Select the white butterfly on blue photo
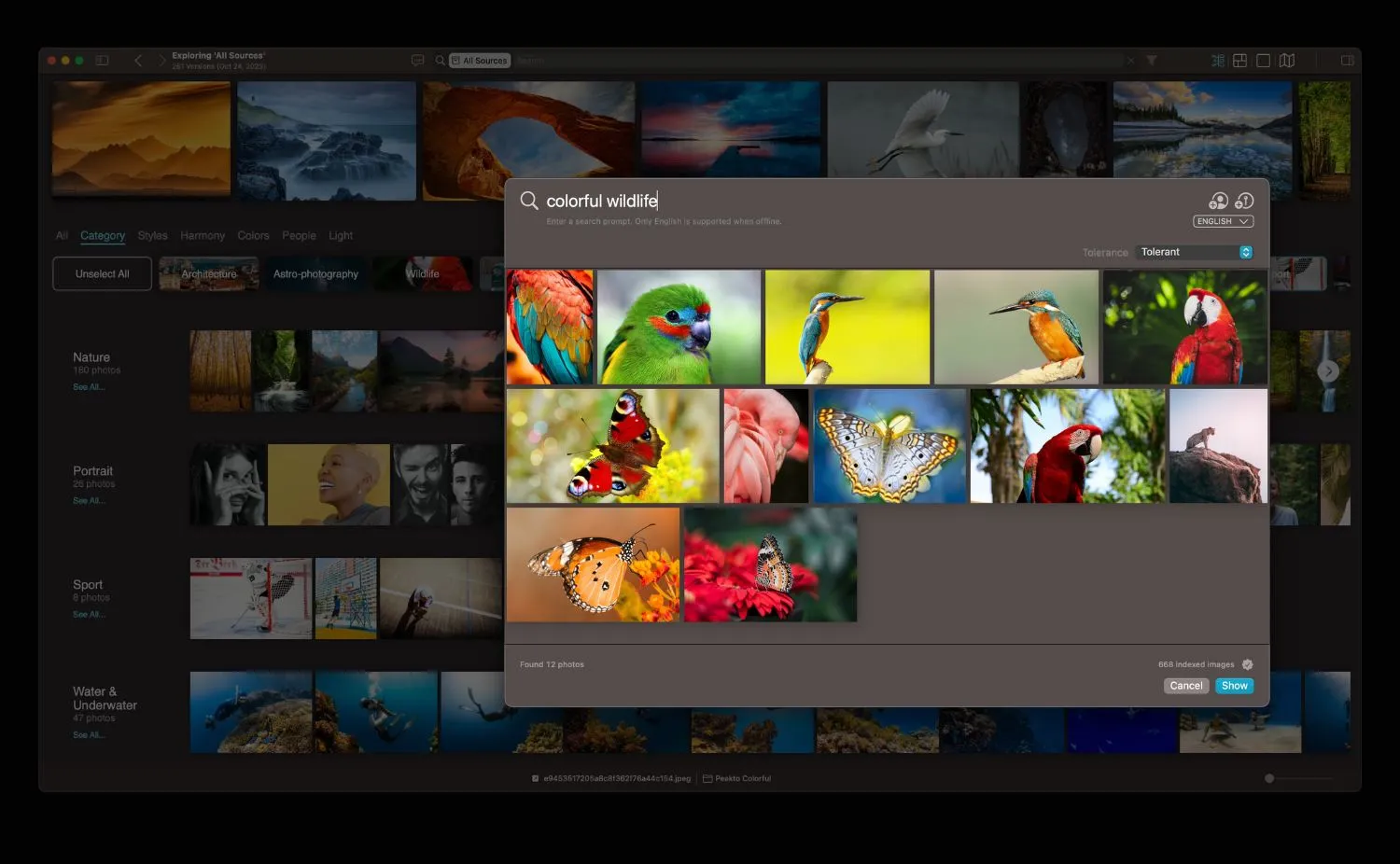The width and height of the screenshot is (1400, 864). 889,446
